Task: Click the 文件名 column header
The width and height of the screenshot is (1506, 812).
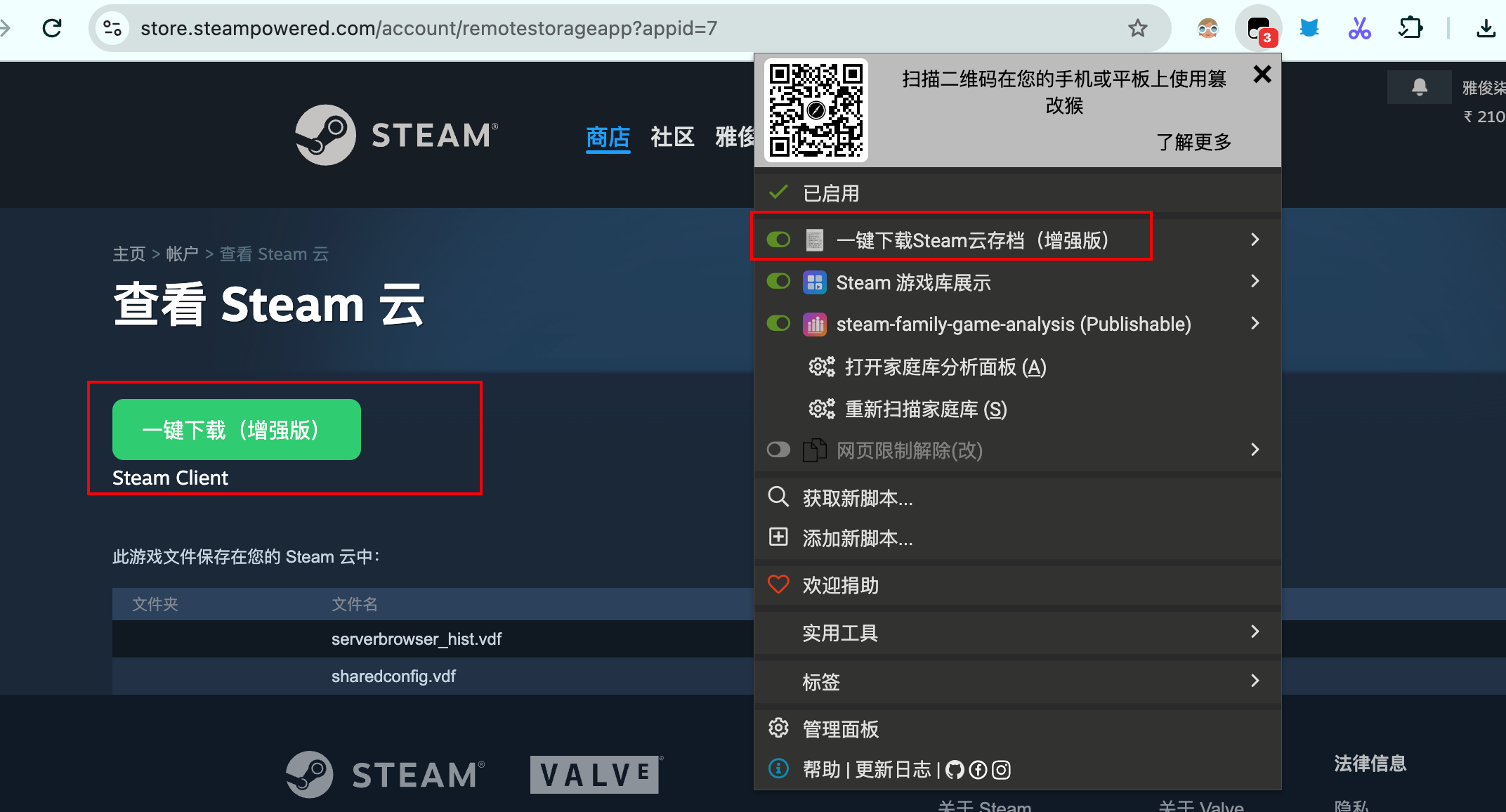Action: point(355,604)
